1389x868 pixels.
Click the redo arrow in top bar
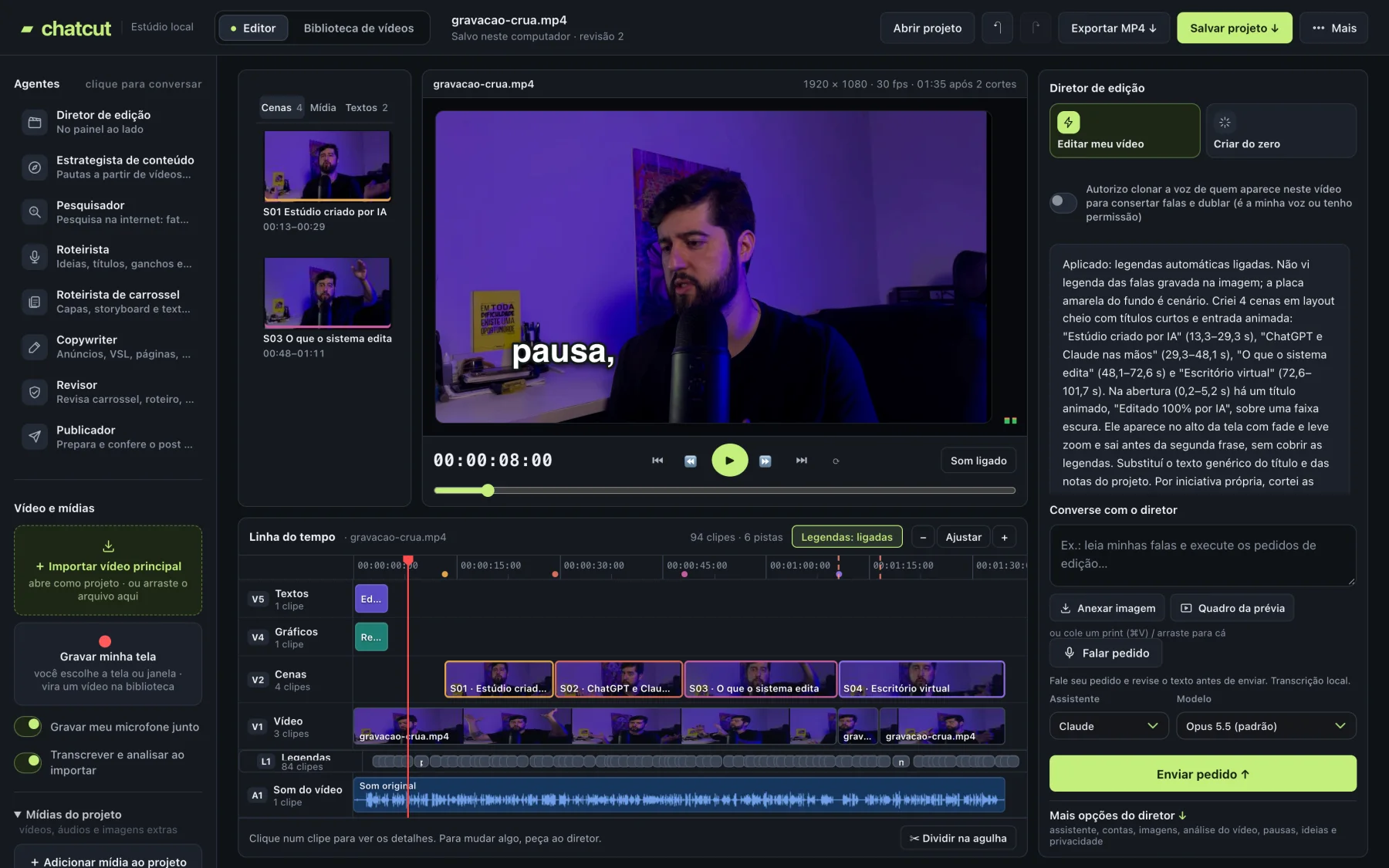point(1036,28)
